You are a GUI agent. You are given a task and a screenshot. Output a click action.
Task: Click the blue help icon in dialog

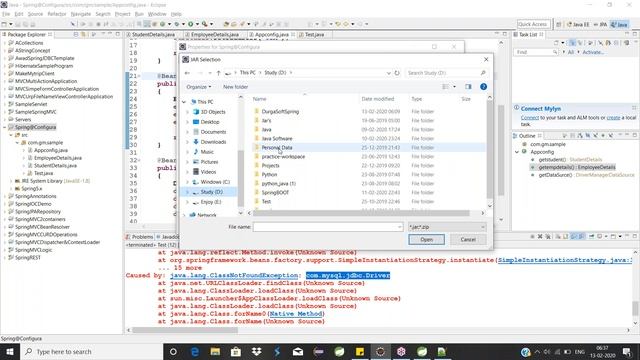click(x=483, y=87)
